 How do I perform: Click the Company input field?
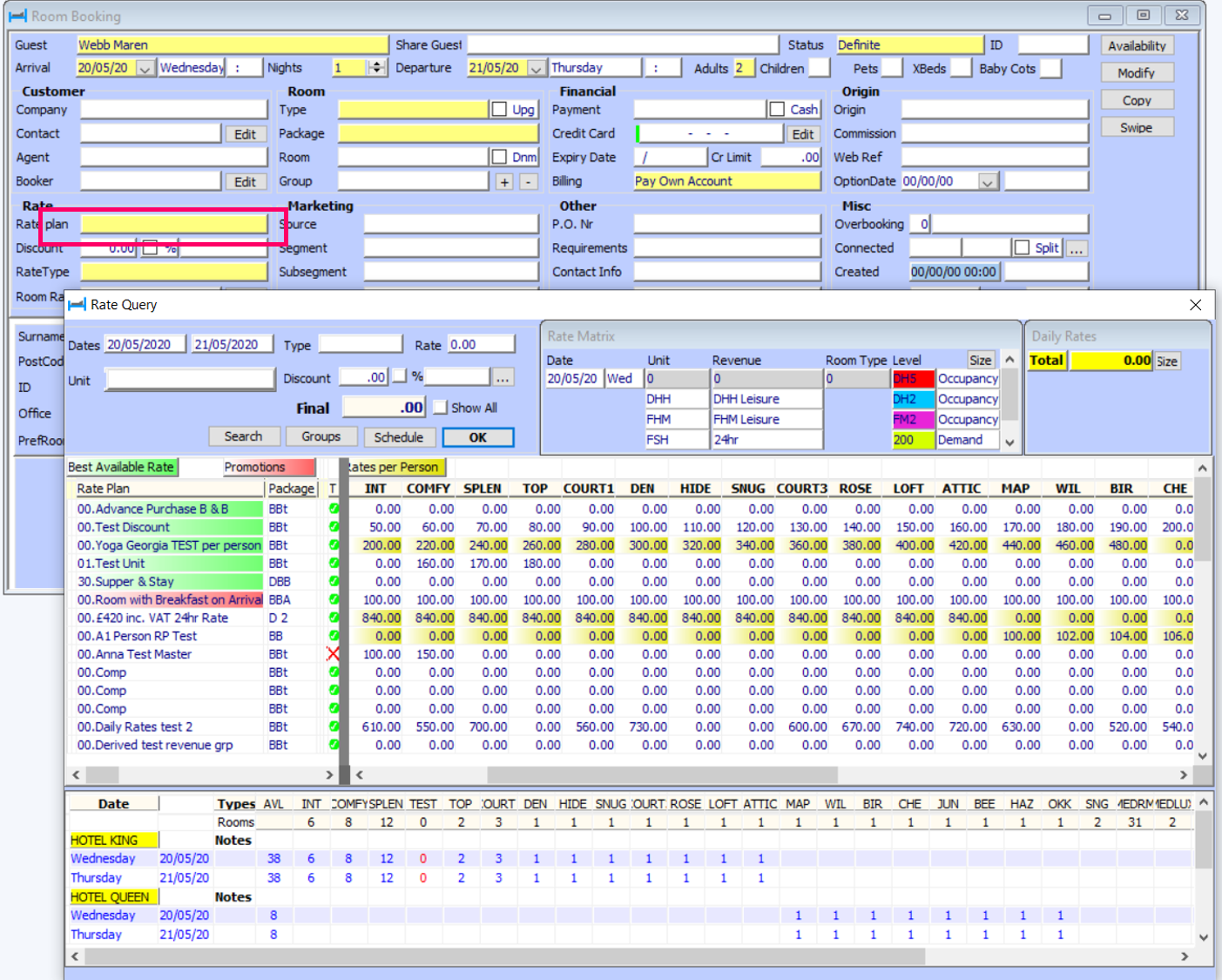tap(174, 110)
